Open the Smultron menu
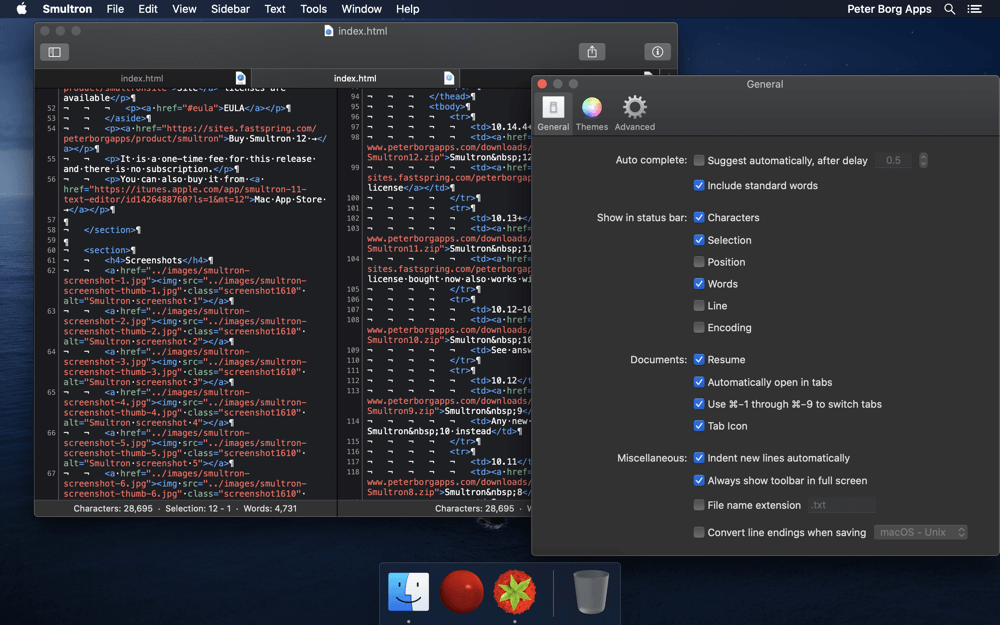Viewport: 1000px width, 625px height. 67,9
